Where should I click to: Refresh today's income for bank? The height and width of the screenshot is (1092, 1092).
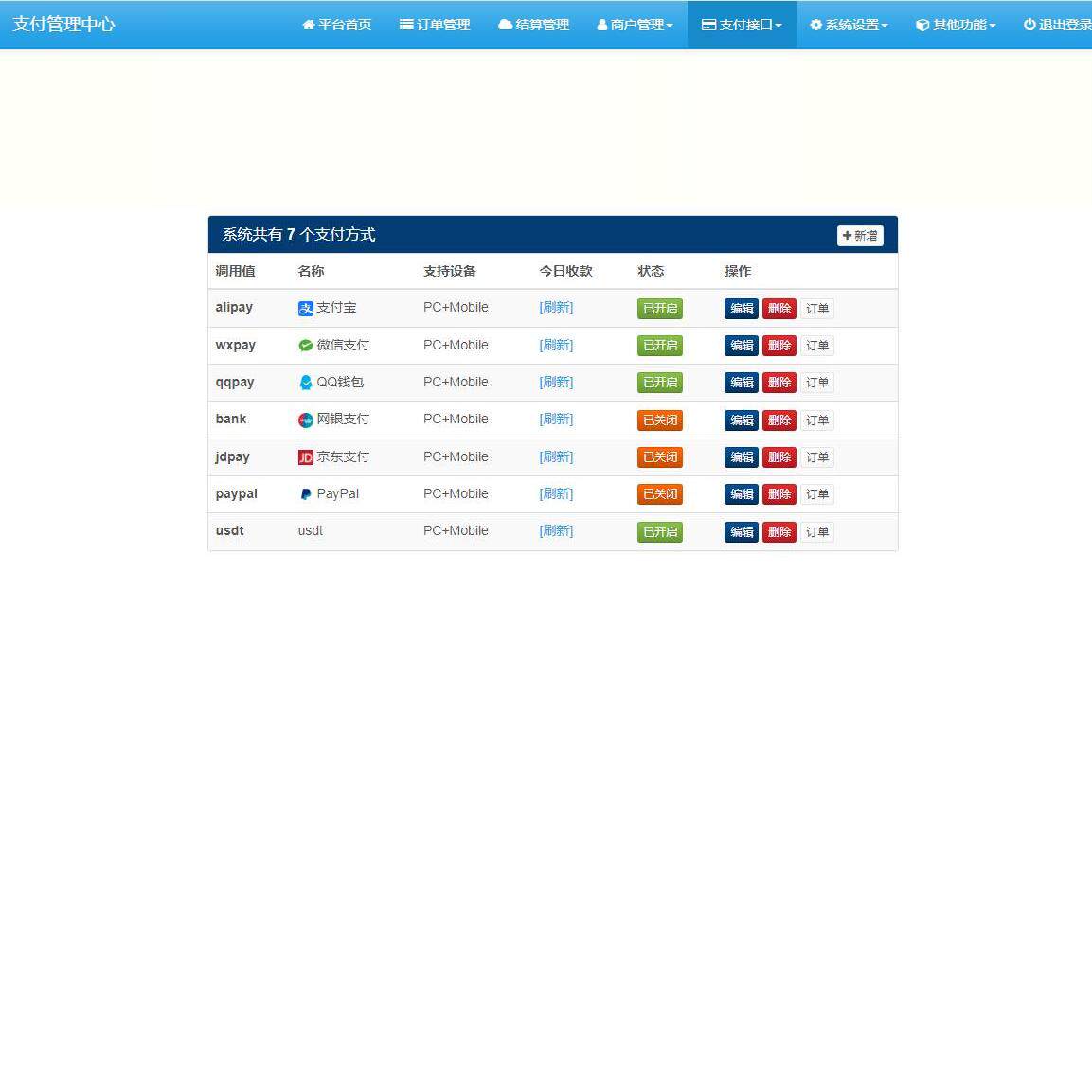(x=556, y=419)
